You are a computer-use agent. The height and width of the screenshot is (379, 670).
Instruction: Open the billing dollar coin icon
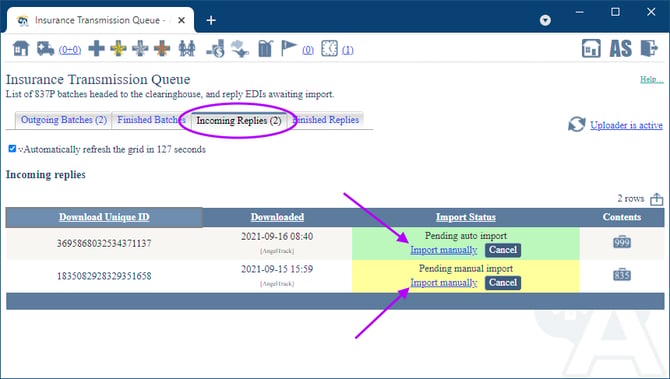[216, 49]
